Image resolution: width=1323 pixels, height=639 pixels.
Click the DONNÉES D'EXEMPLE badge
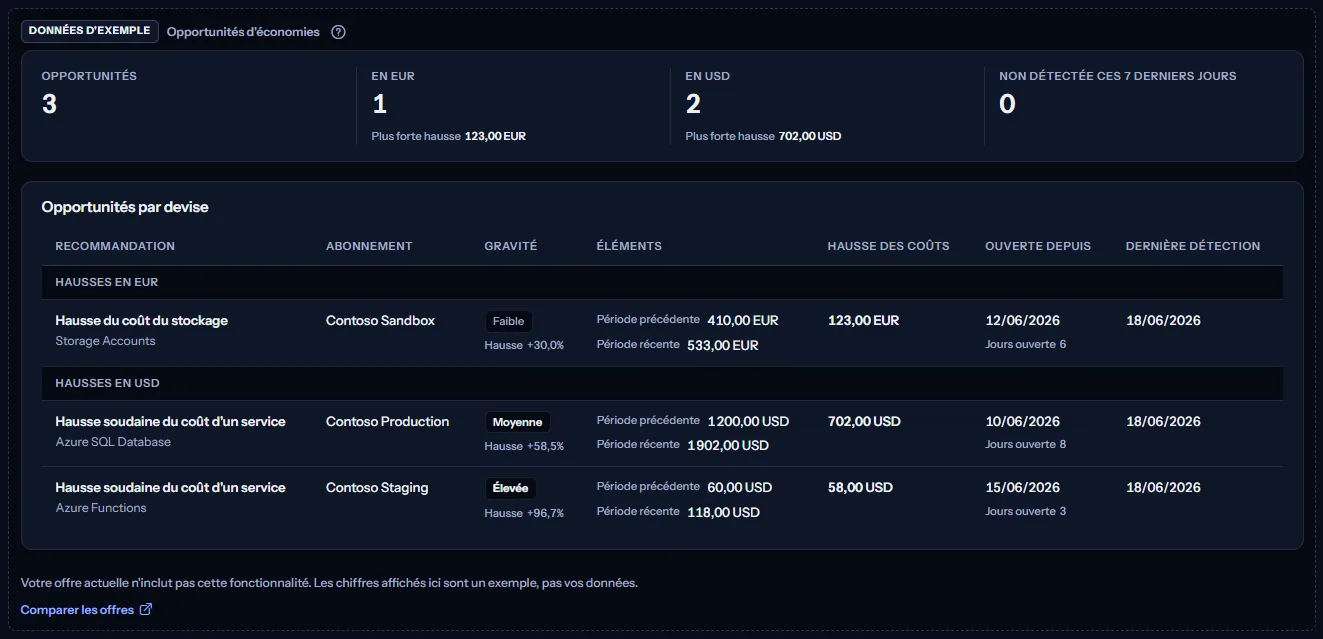click(90, 31)
